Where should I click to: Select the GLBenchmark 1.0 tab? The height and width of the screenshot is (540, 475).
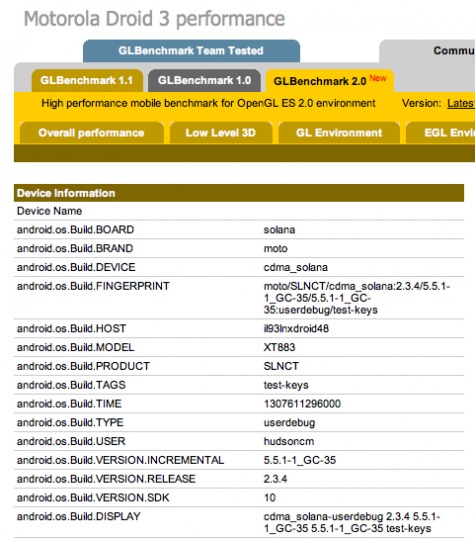point(204,81)
